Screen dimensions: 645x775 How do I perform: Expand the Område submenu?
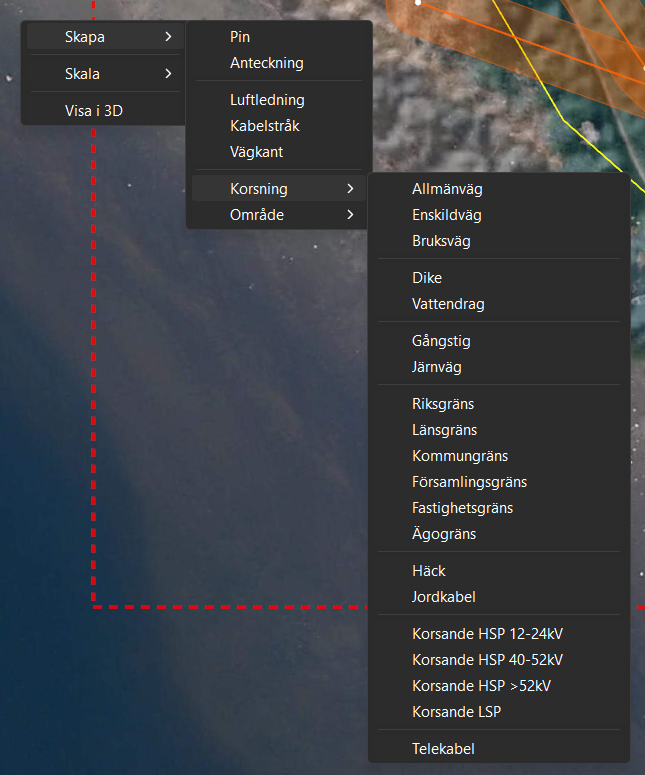279,215
